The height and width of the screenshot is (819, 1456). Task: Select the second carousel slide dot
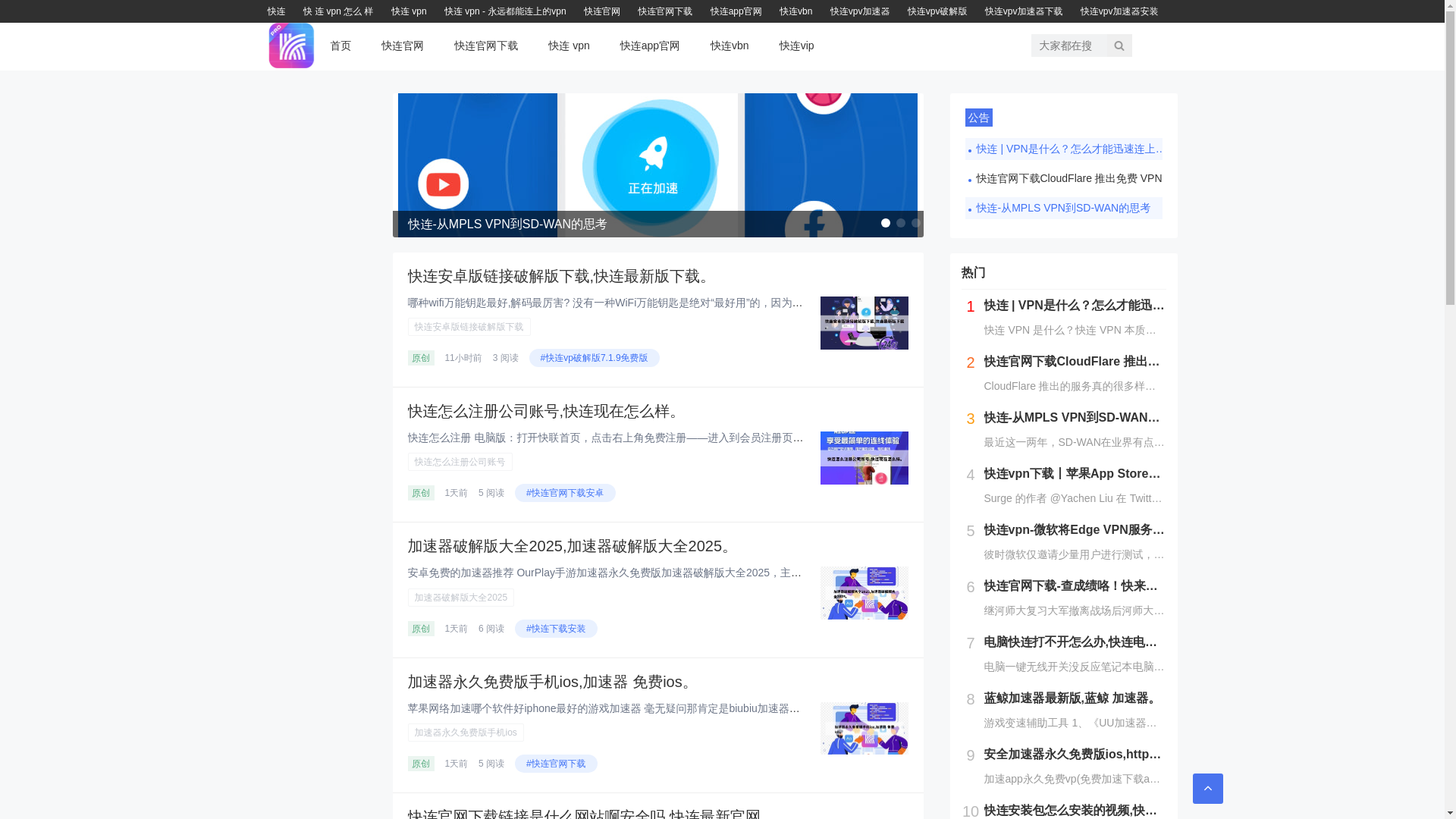(x=900, y=223)
